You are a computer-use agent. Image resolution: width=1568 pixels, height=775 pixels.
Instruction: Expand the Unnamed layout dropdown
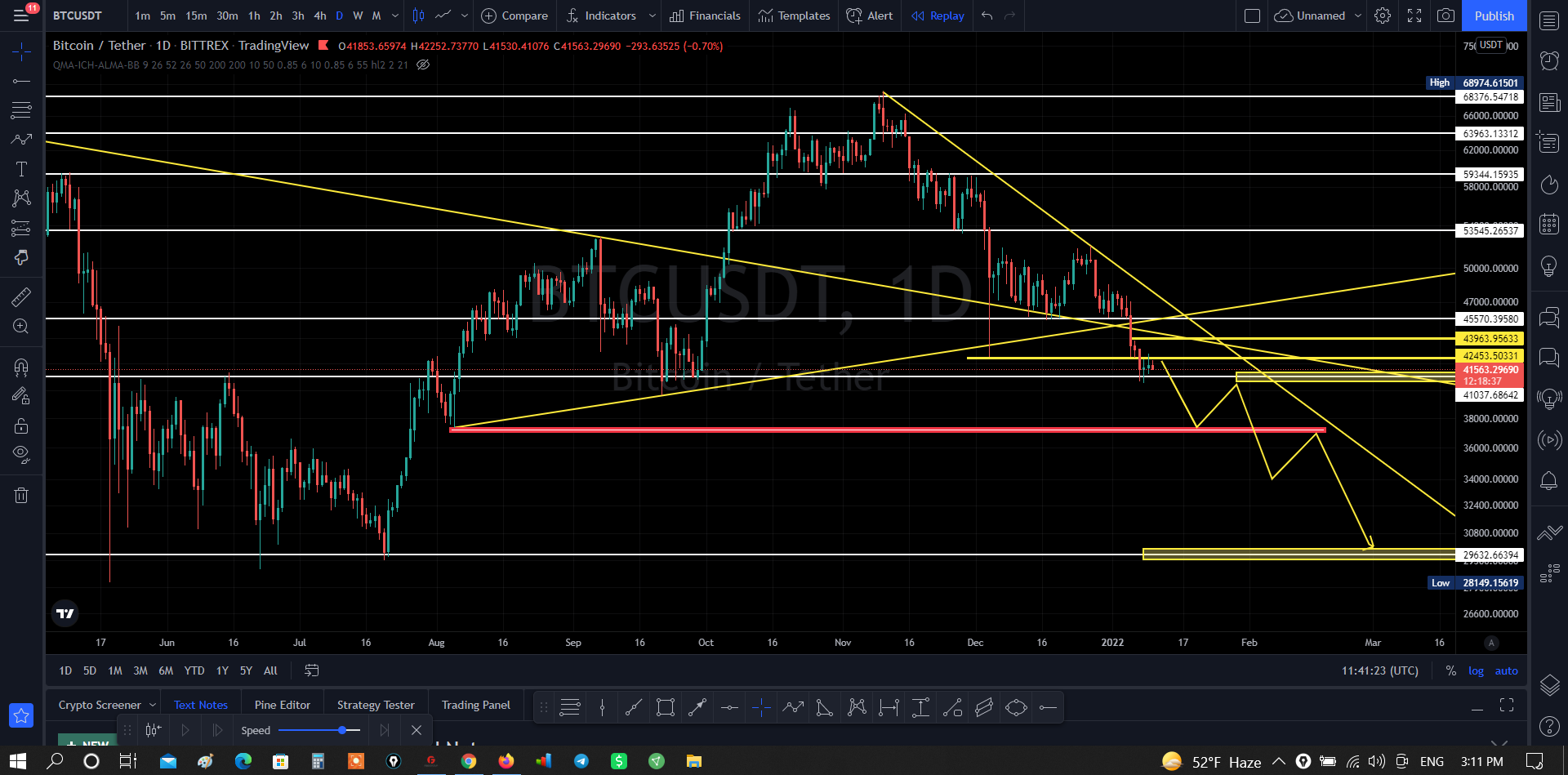click(1358, 16)
